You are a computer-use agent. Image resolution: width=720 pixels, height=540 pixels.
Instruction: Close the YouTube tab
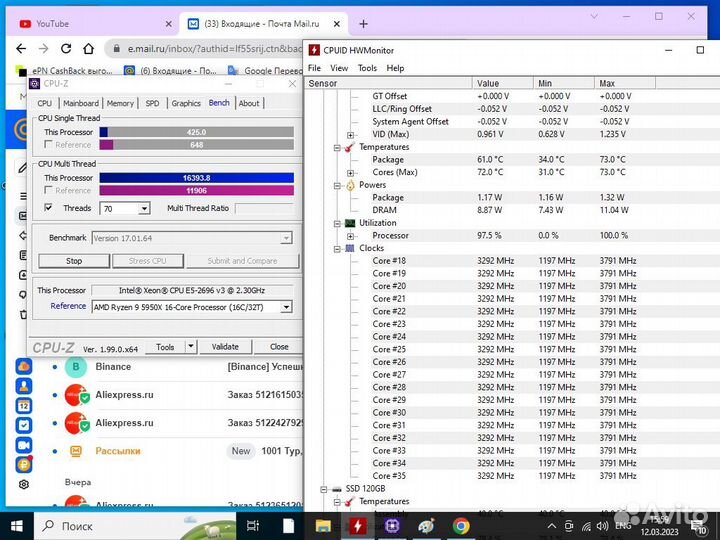169,24
